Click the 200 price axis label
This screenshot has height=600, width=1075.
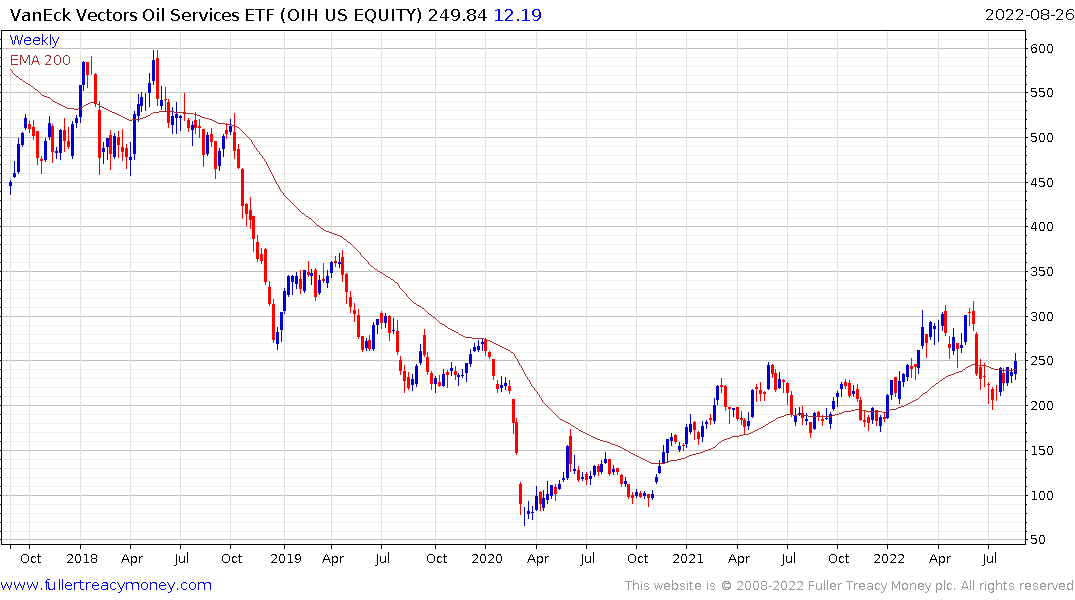[1041, 406]
